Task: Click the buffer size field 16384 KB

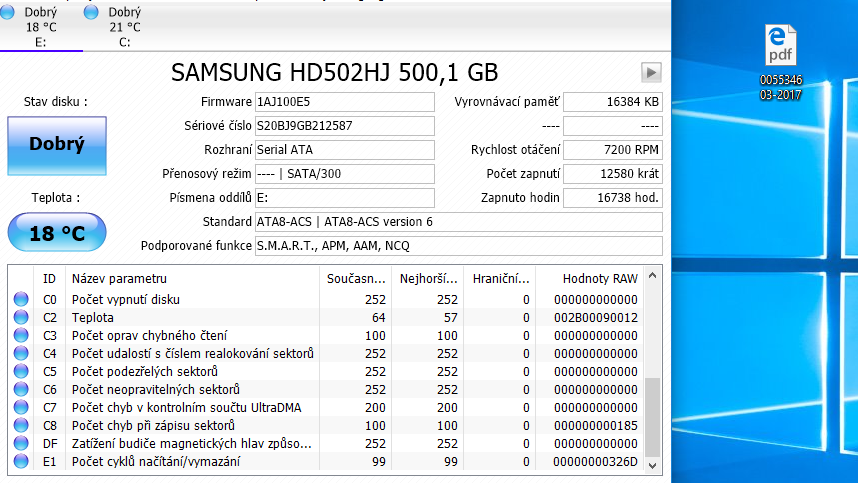Action: [x=613, y=102]
